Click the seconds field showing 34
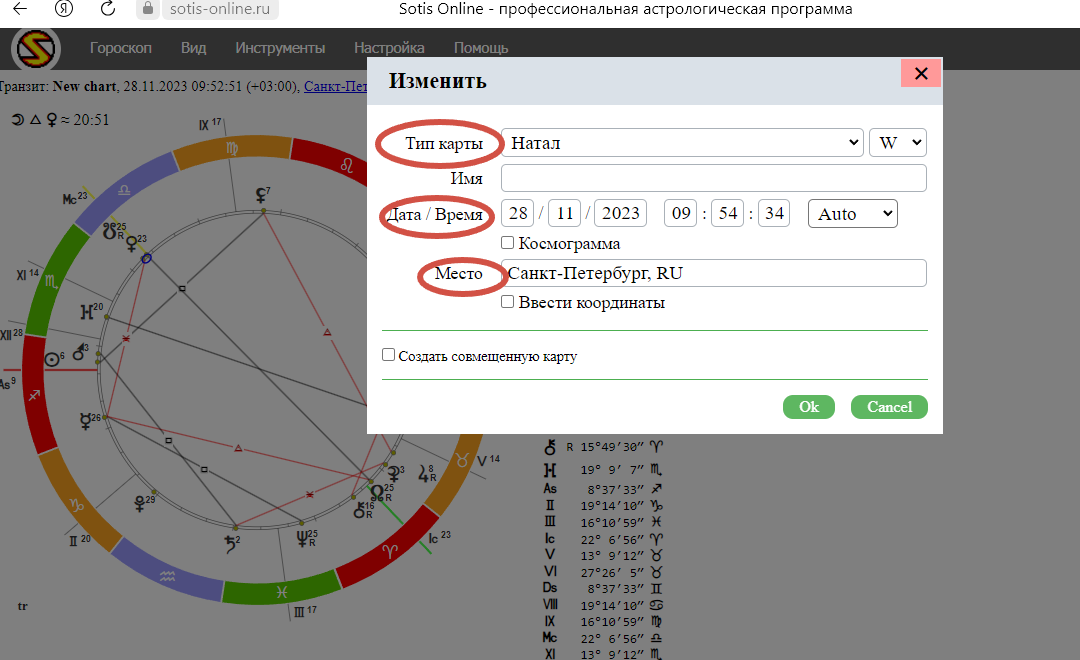This screenshot has height=660, width=1080. point(774,214)
